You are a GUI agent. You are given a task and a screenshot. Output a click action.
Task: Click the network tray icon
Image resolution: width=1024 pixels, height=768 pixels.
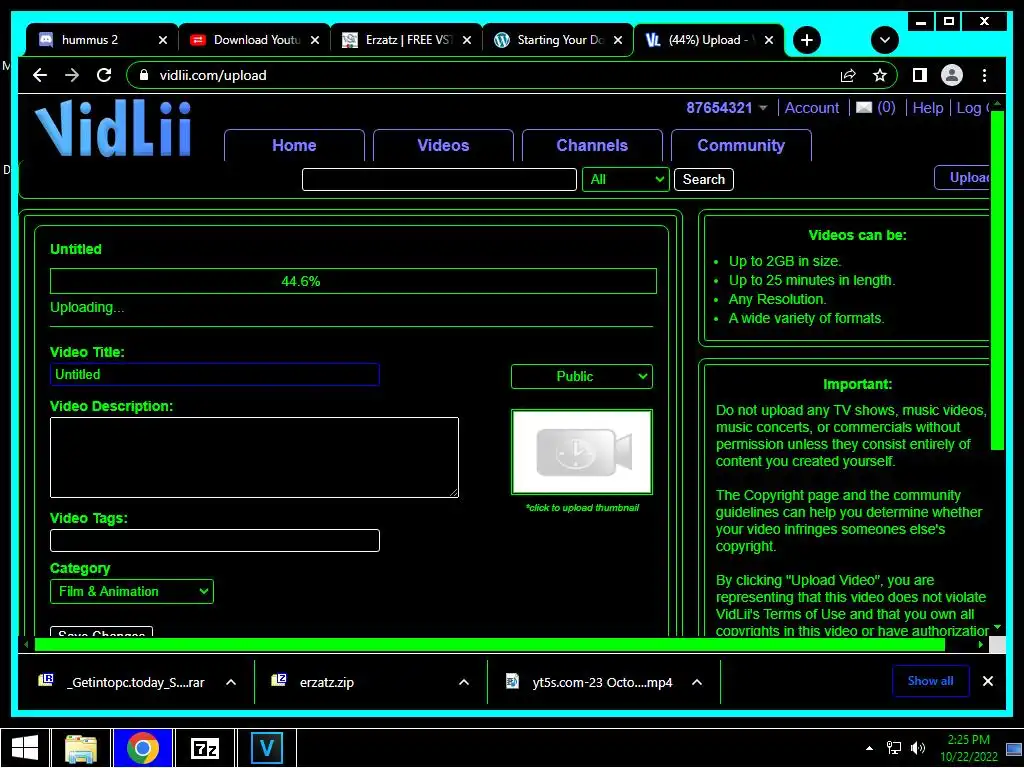[x=893, y=748]
